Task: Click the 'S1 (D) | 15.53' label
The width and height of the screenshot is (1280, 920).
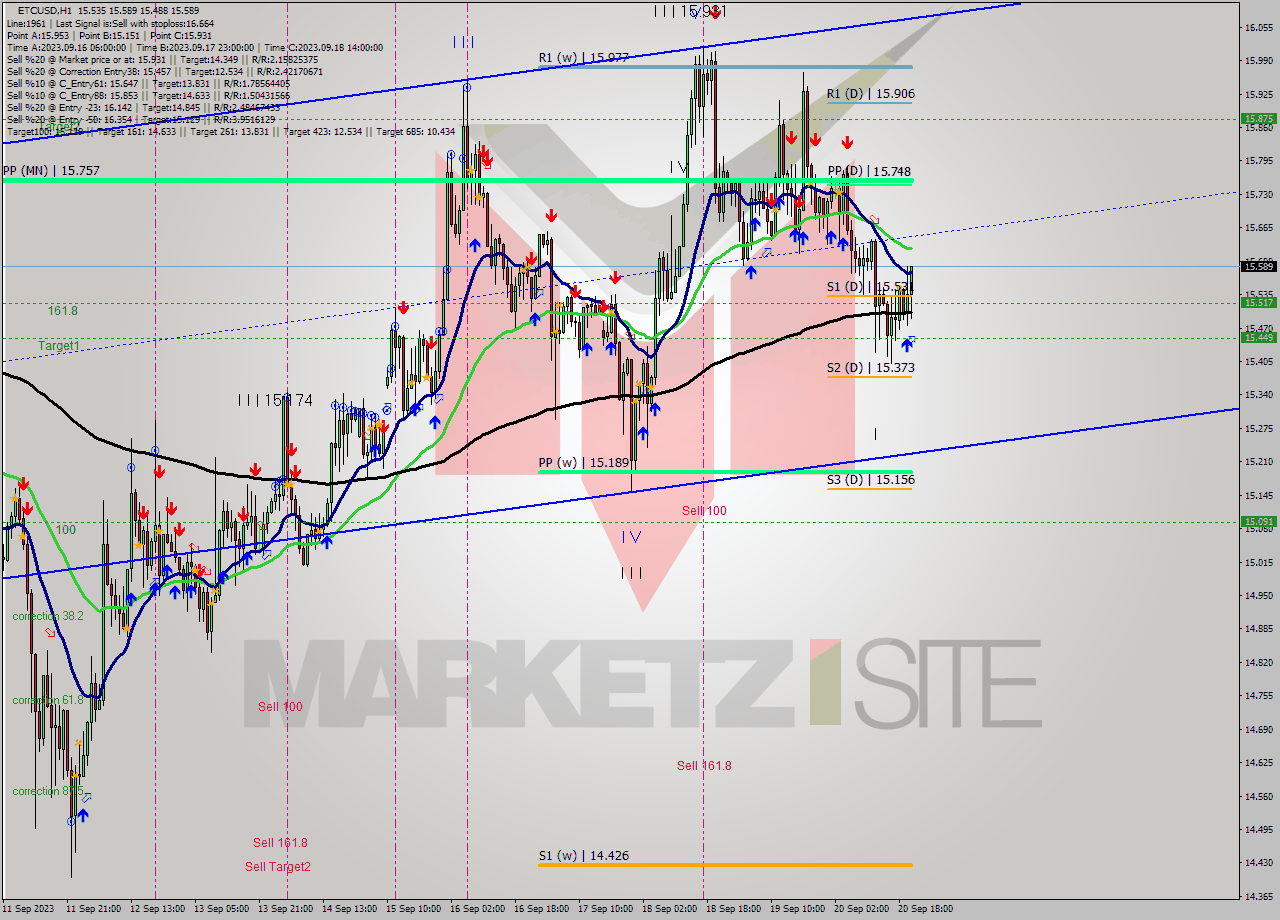Action: 869,287
